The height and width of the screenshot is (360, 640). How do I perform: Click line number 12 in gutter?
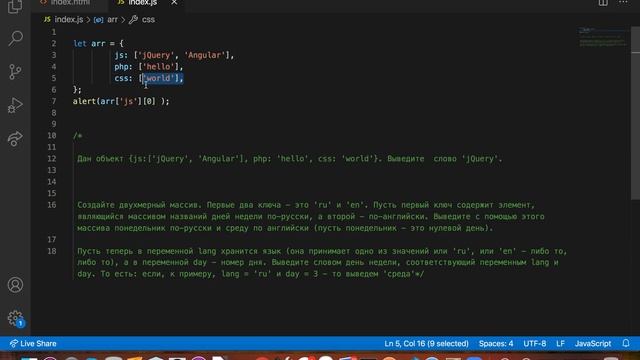(x=51, y=158)
